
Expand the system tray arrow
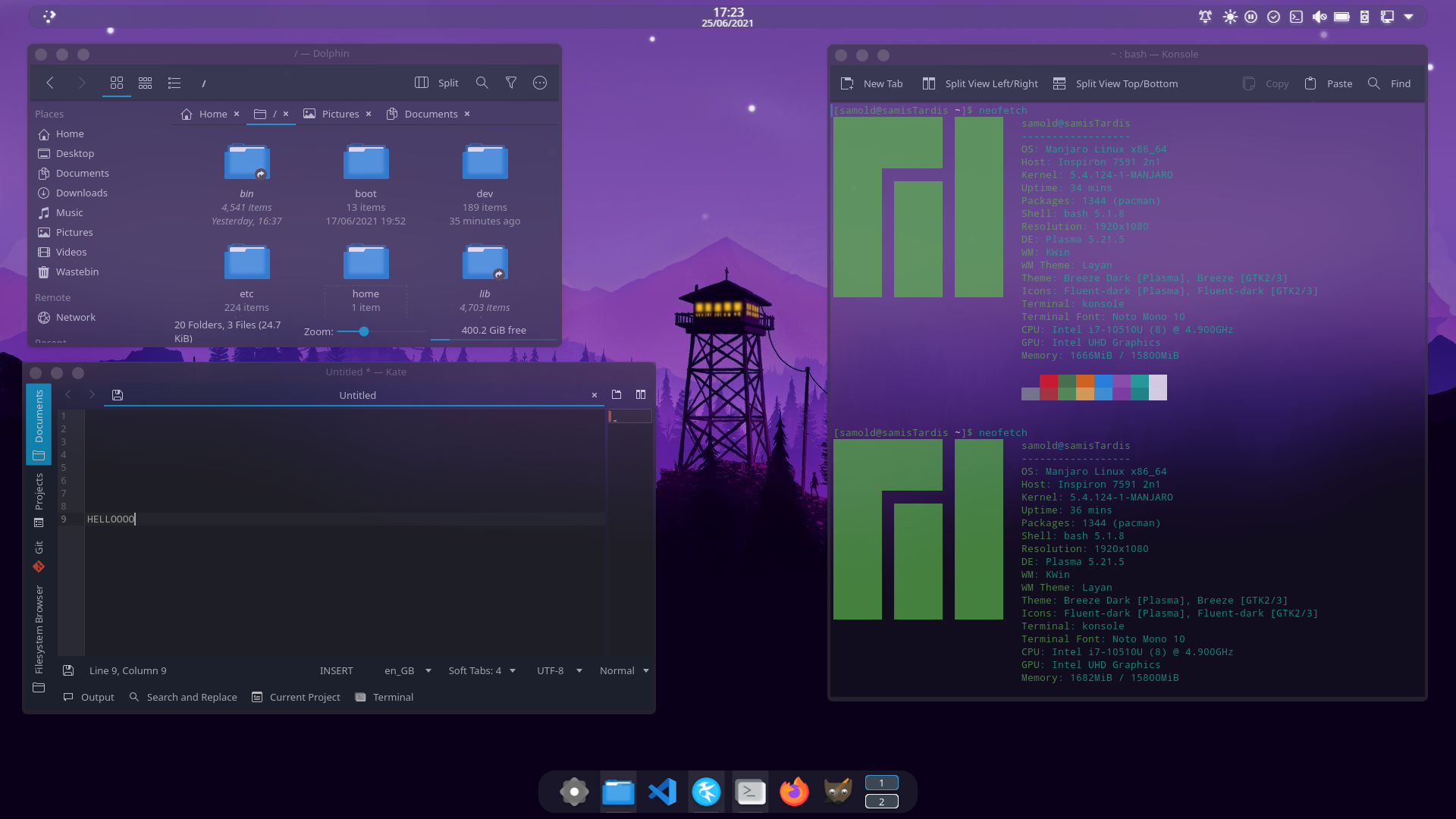pos(1409,16)
